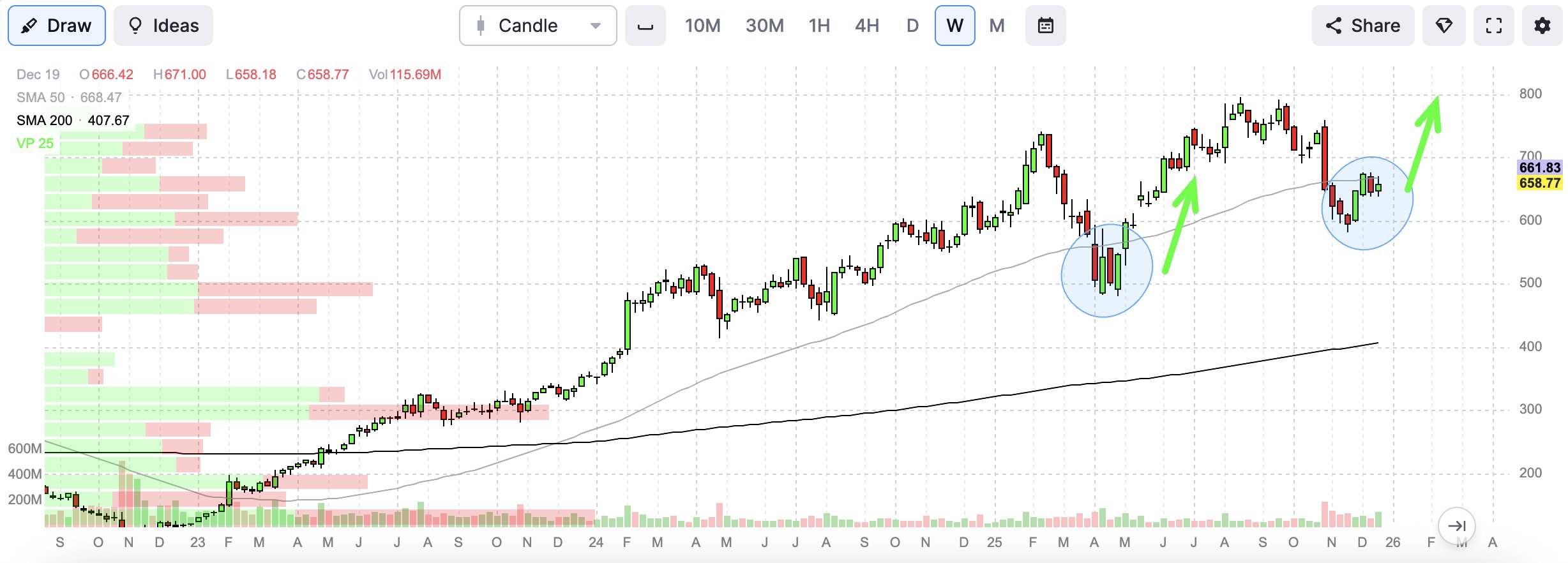Click the 658.77 yellow price label
Image resolution: width=1568 pixels, height=563 pixels.
point(1539,183)
